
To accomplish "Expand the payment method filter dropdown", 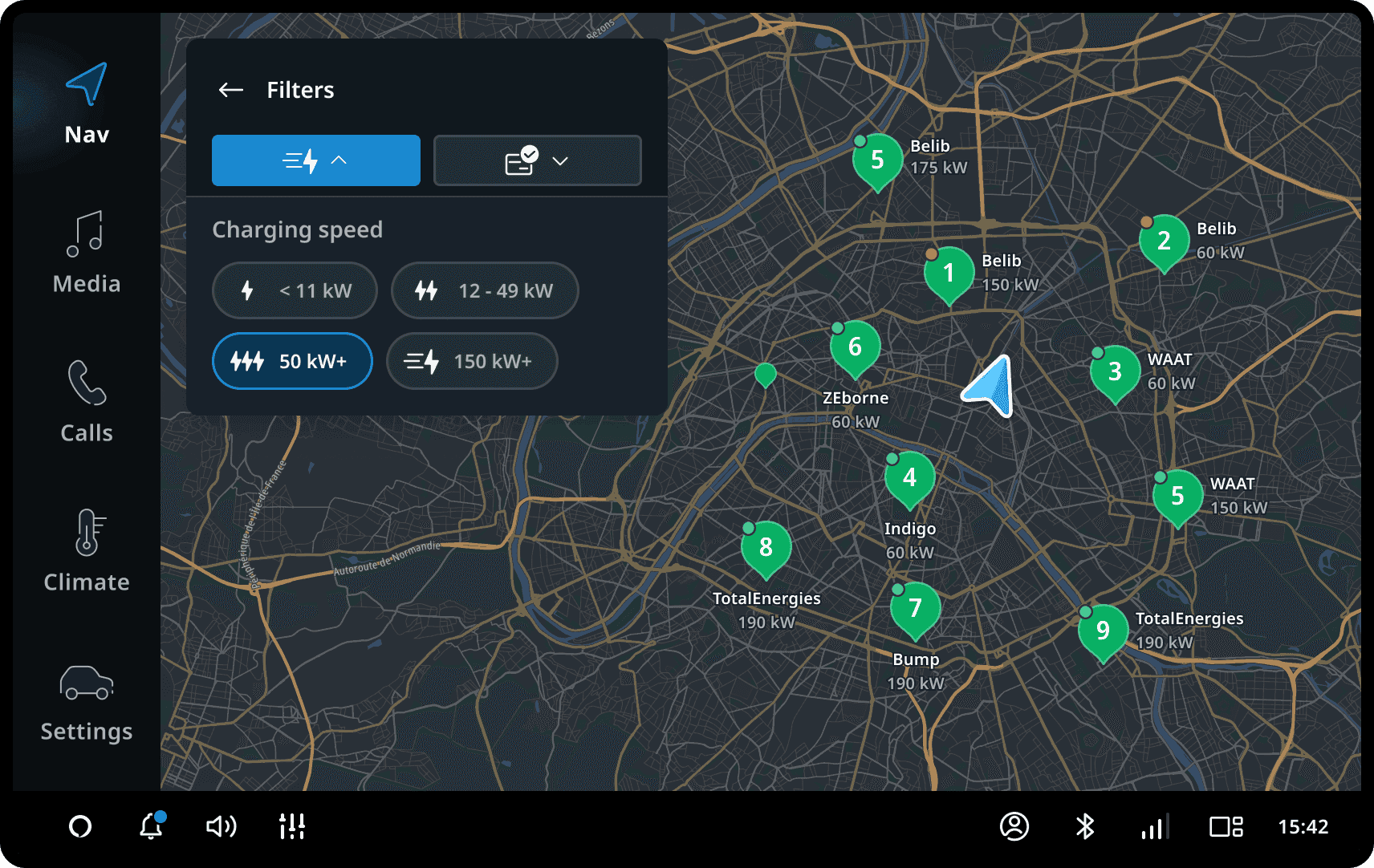I will [x=537, y=160].
